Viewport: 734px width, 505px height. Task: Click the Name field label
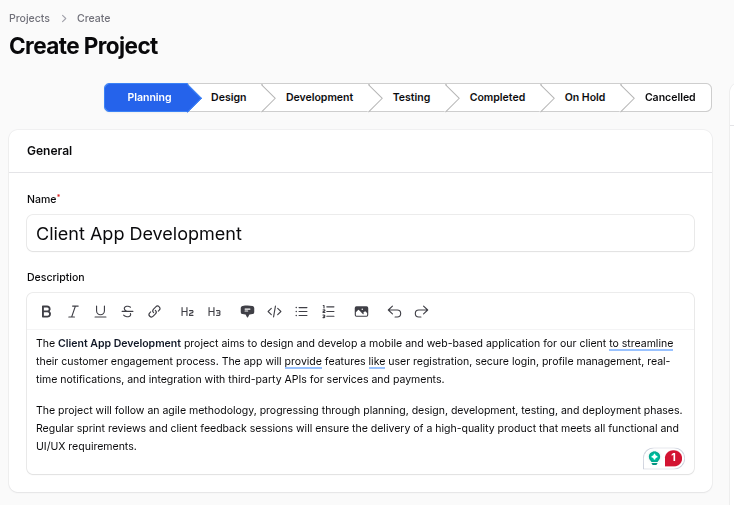tap(42, 199)
